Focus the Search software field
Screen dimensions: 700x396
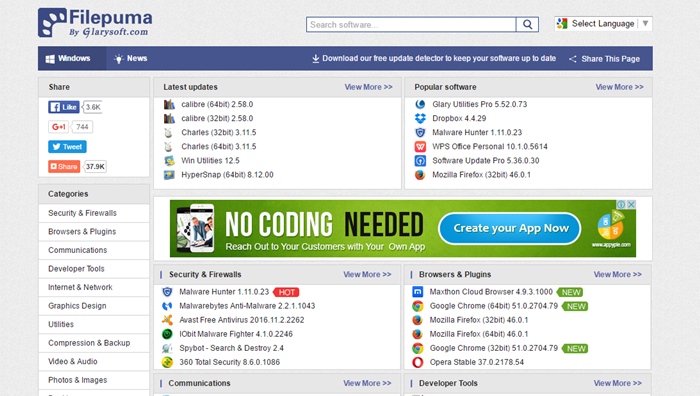[x=411, y=25]
